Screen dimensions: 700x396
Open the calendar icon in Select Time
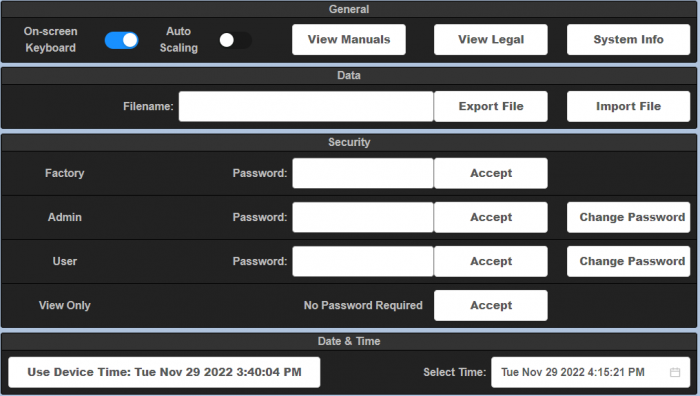675,372
